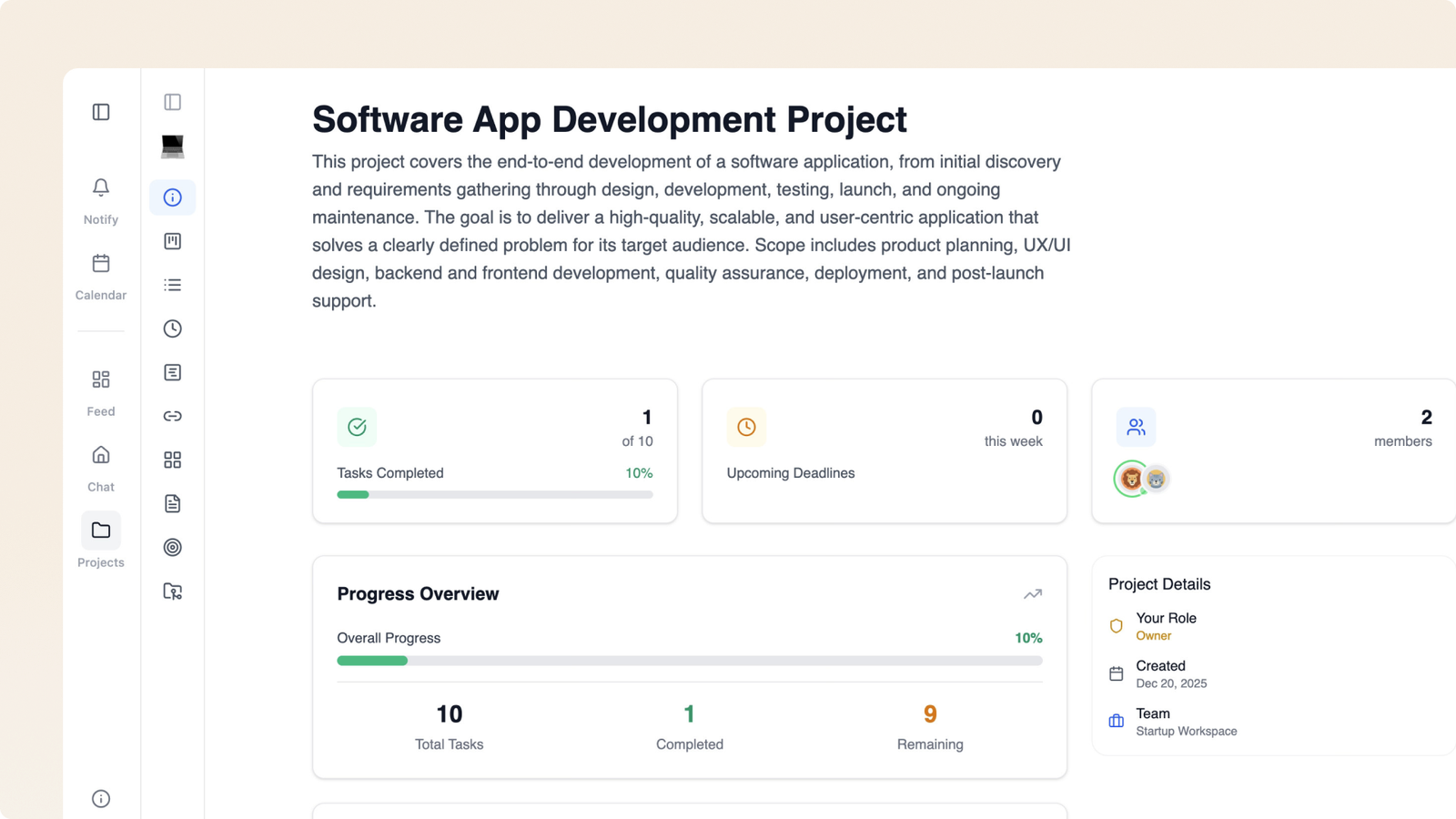Viewport: 1456px width, 819px height.
Task: Click the briefcase icon beside Team
Action: click(x=1117, y=722)
